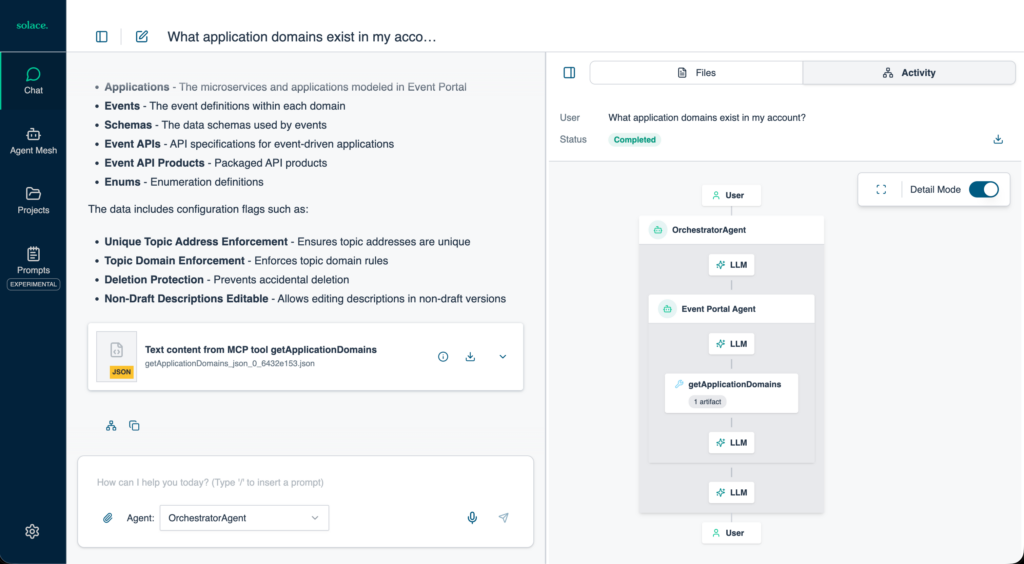This screenshot has height=564, width=1024.
Task: Click the attach file paperclip icon
Action: [108, 518]
